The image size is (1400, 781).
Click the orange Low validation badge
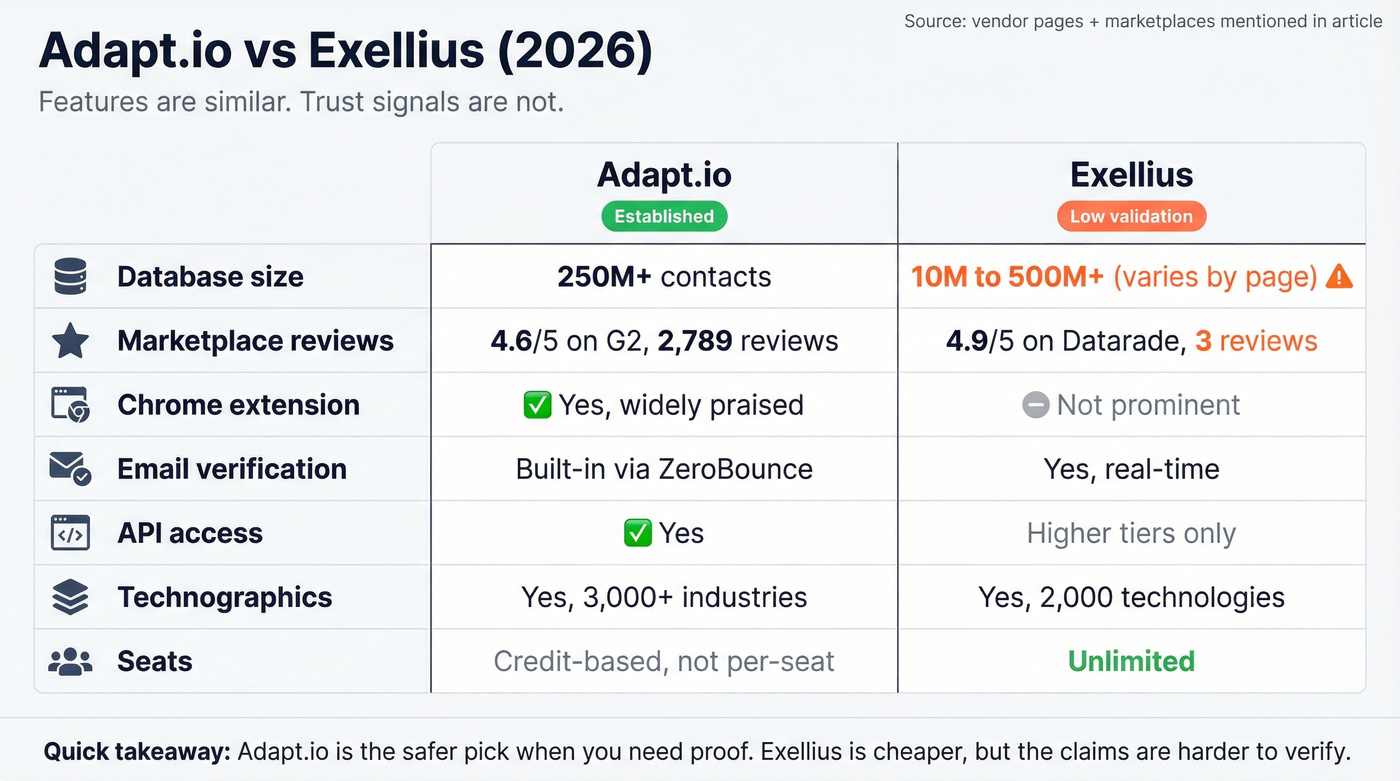click(1131, 216)
